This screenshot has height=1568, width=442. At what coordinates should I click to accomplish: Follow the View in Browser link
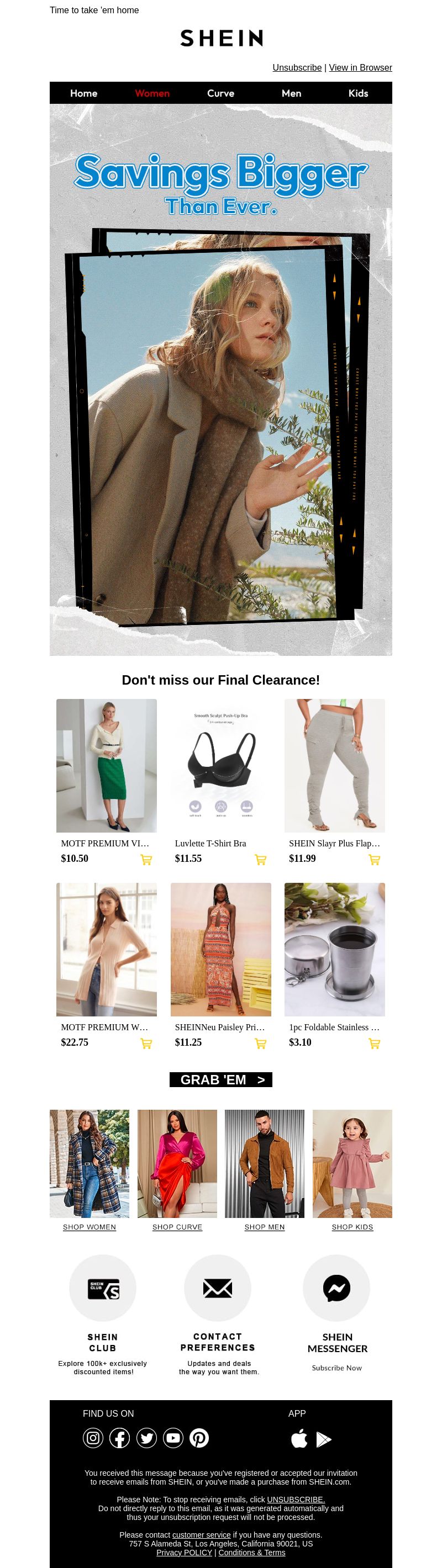[360, 67]
